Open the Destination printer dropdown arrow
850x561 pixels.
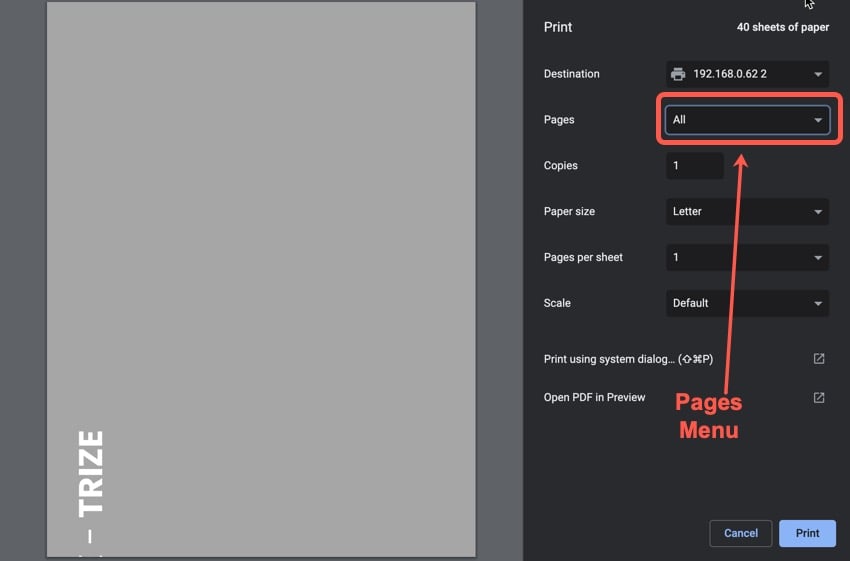click(x=818, y=74)
